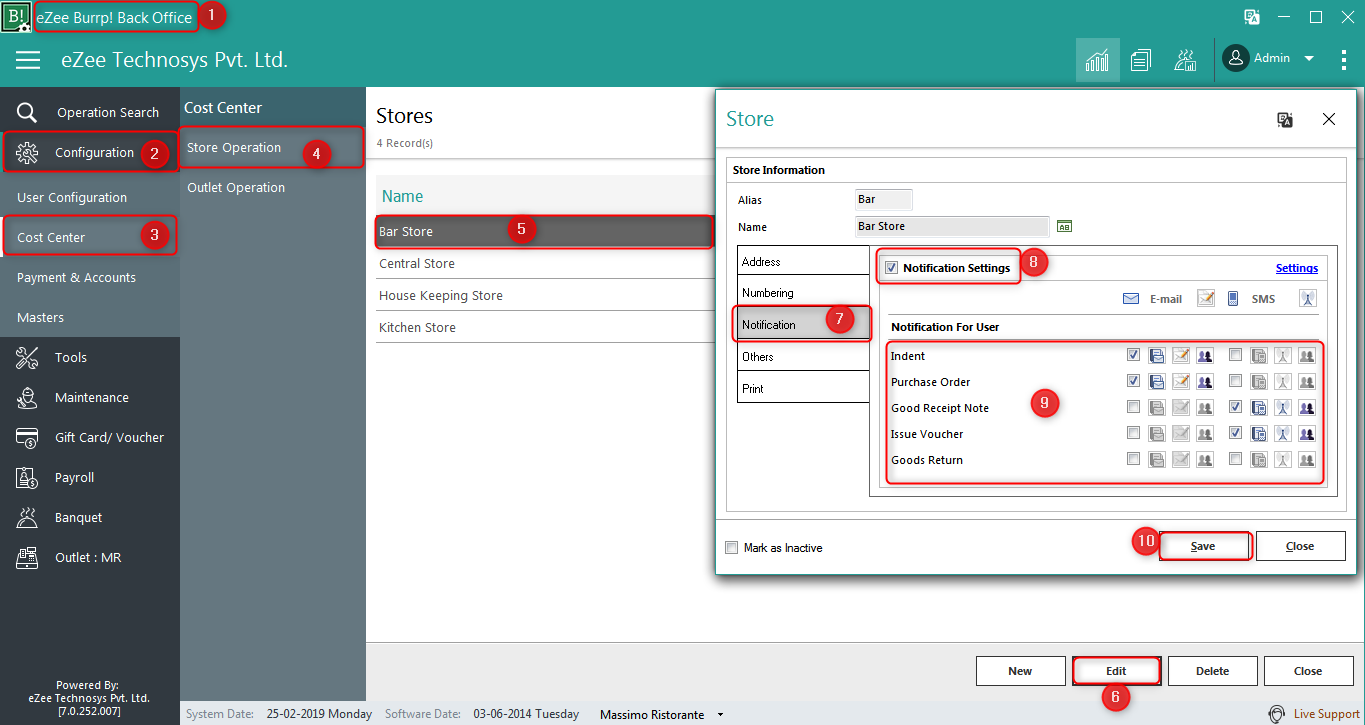Open User Configuration submenu
Image resolution: width=1365 pixels, height=725 pixels.
coord(90,197)
